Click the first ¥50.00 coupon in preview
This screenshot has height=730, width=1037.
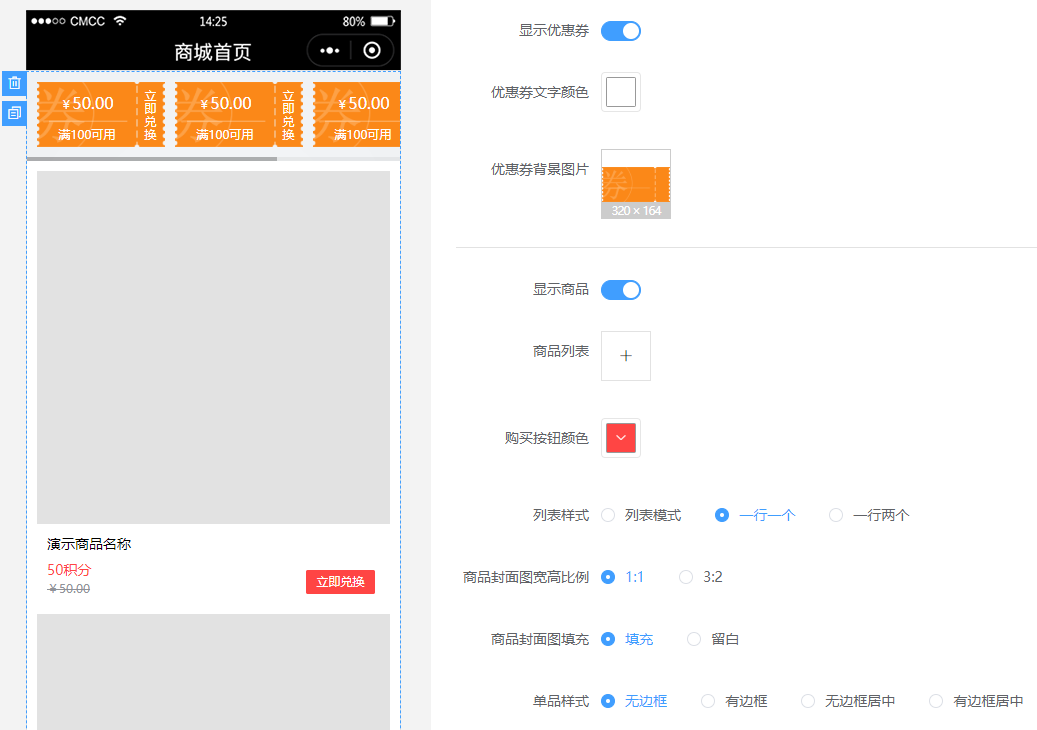tap(101, 114)
